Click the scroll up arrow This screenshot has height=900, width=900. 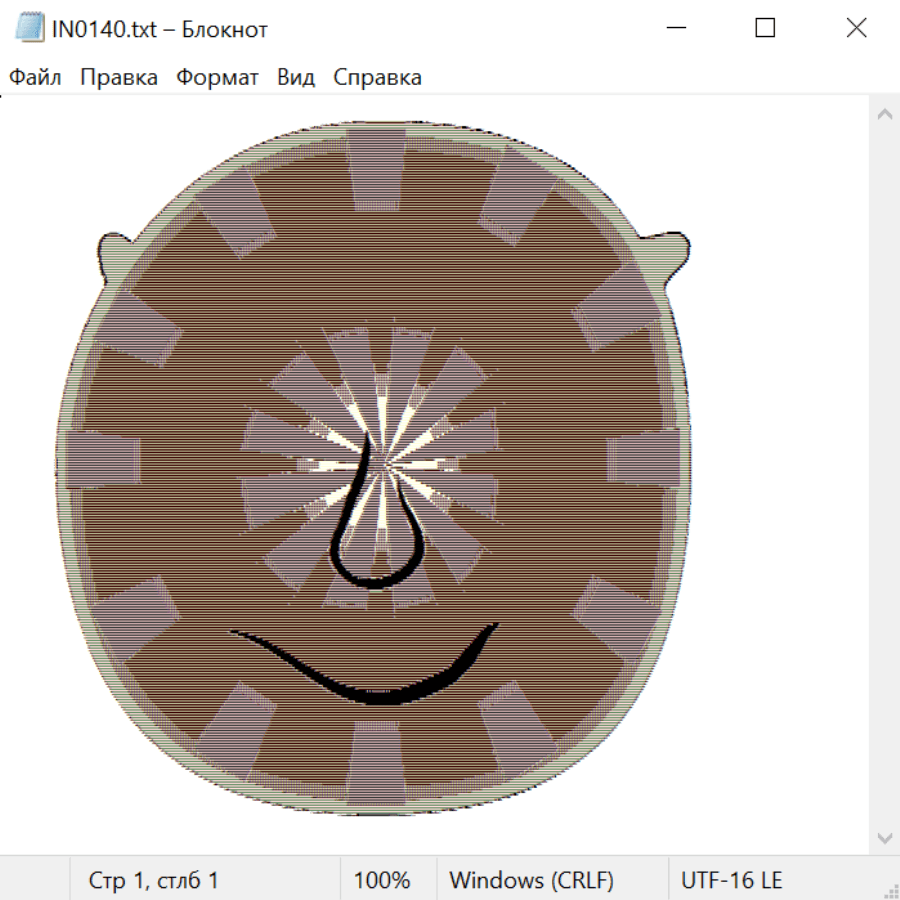pos(884,114)
